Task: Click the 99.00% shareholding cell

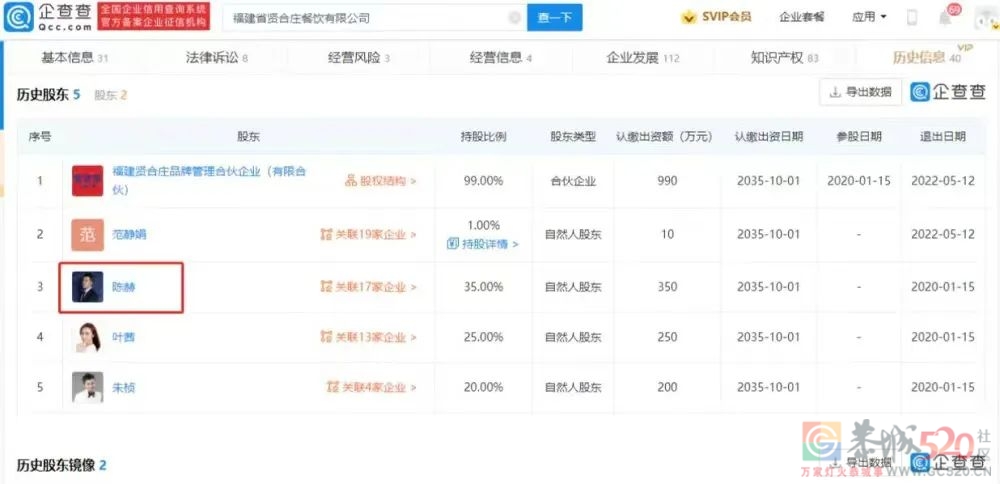Action: [483, 181]
